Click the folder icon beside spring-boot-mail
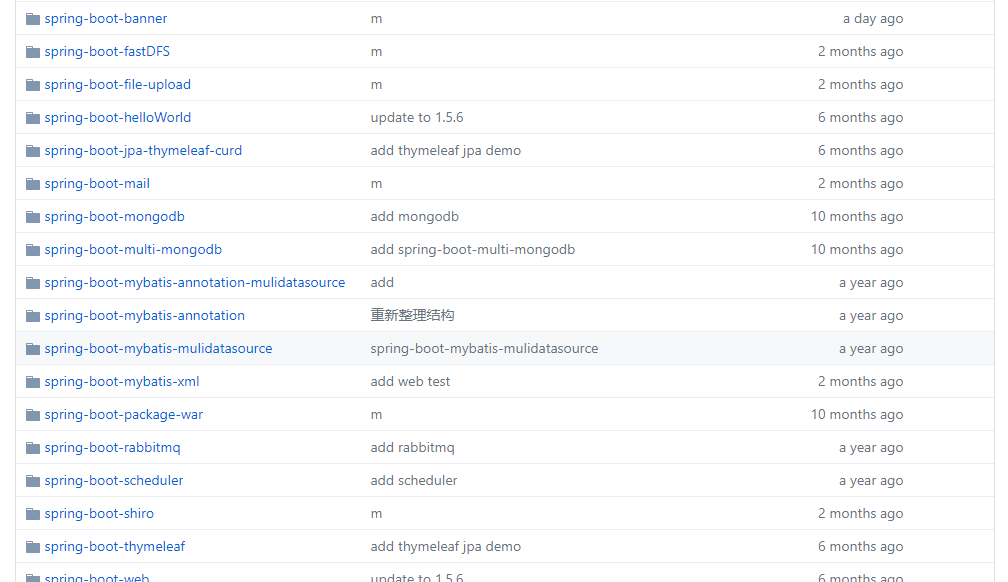Screen dimensions: 1008x582 (33, 184)
